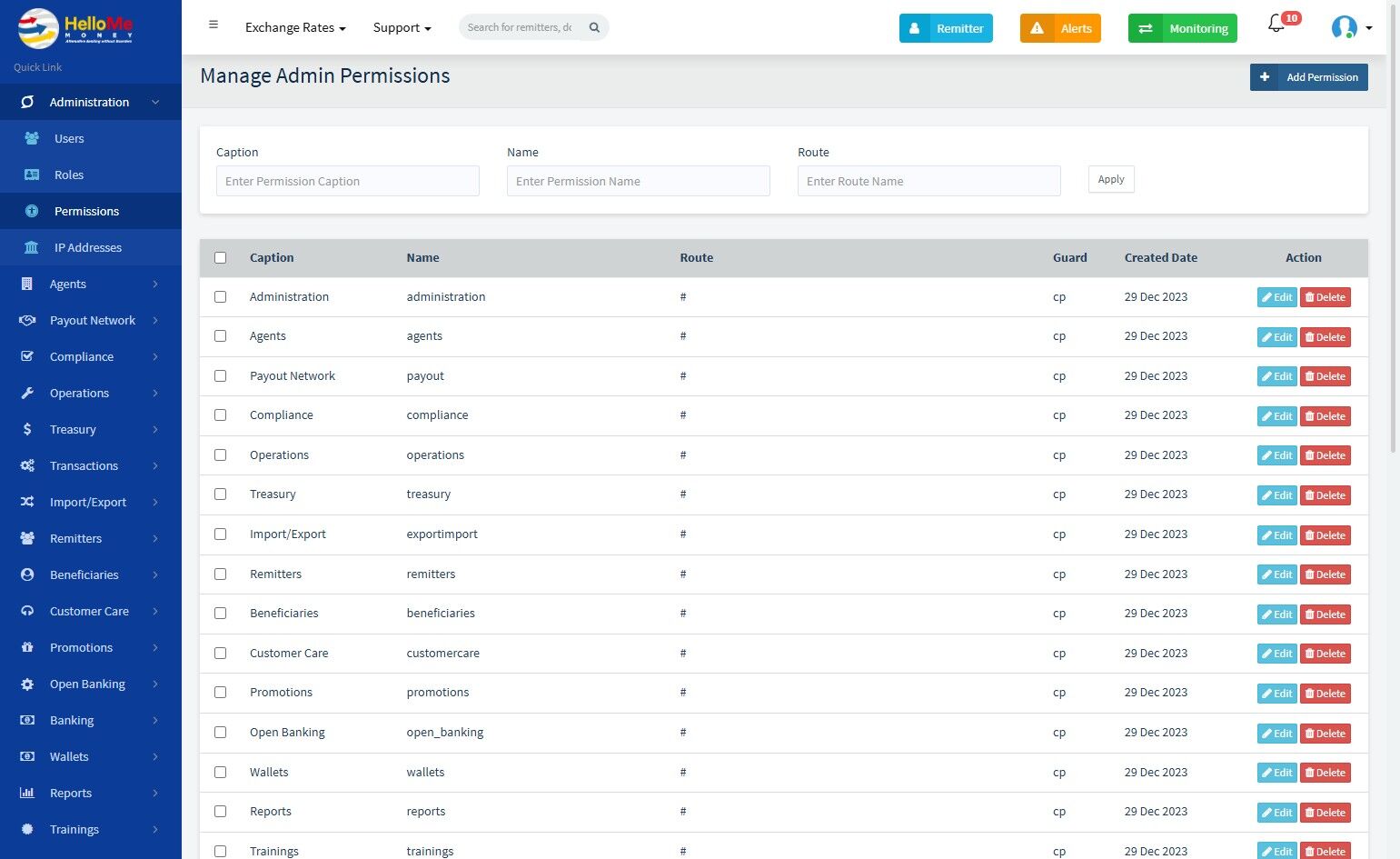Open the Exchange Rates dropdown
1400x859 pixels.
click(295, 27)
